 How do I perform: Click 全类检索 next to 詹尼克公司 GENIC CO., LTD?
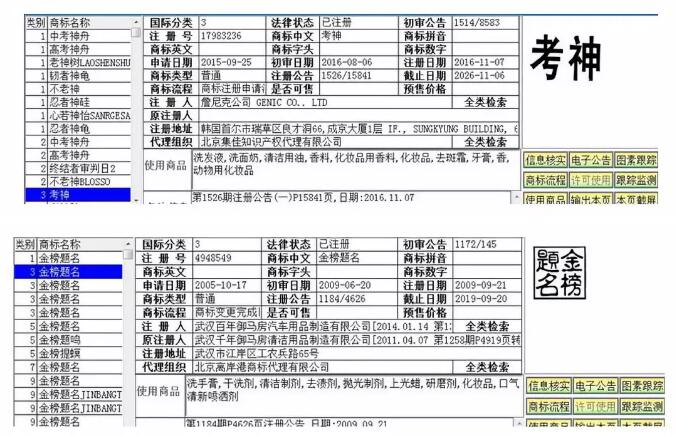click(x=485, y=102)
